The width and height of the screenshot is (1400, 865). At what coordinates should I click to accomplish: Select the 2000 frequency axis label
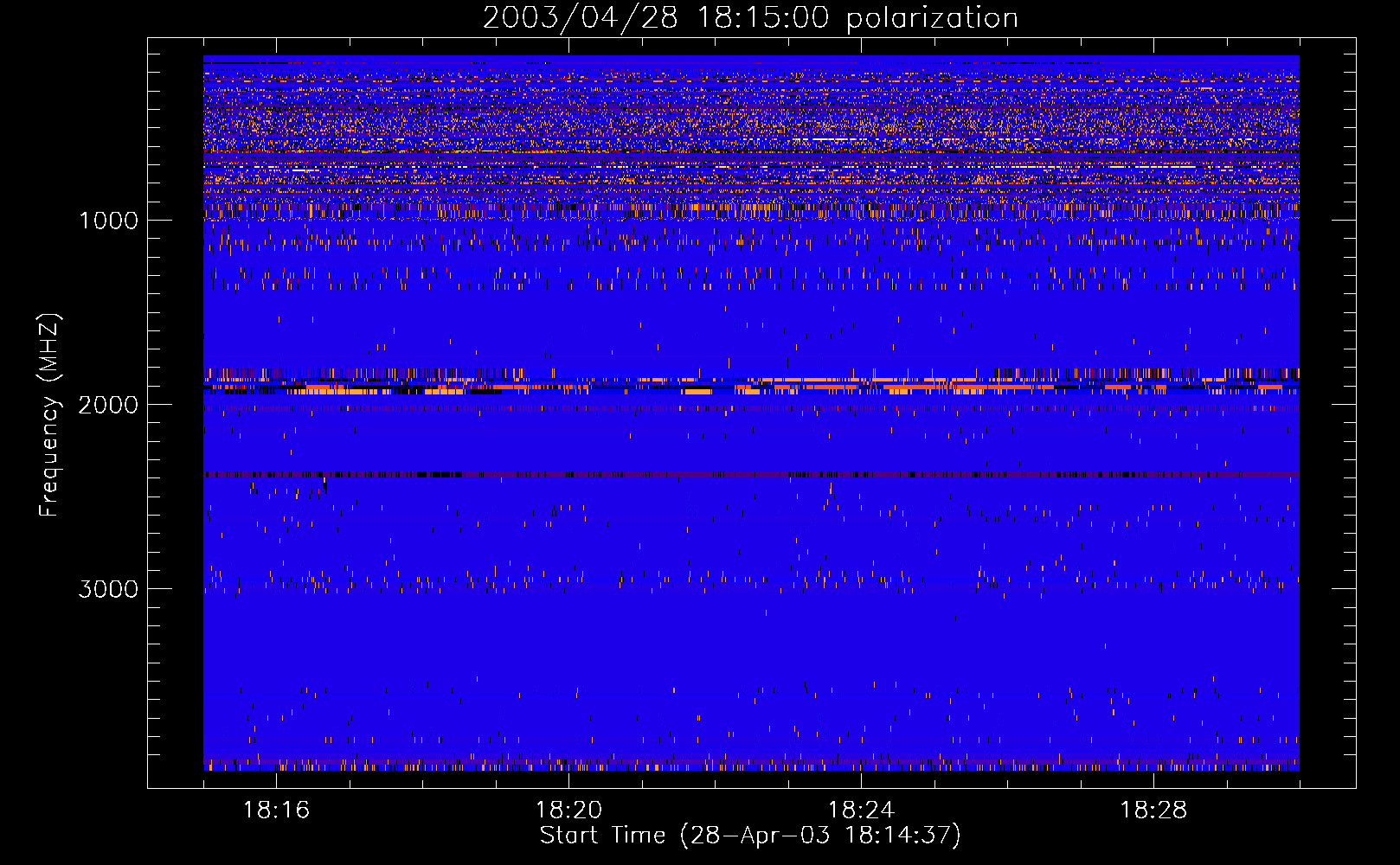pyautogui.click(x=108, y=405)
